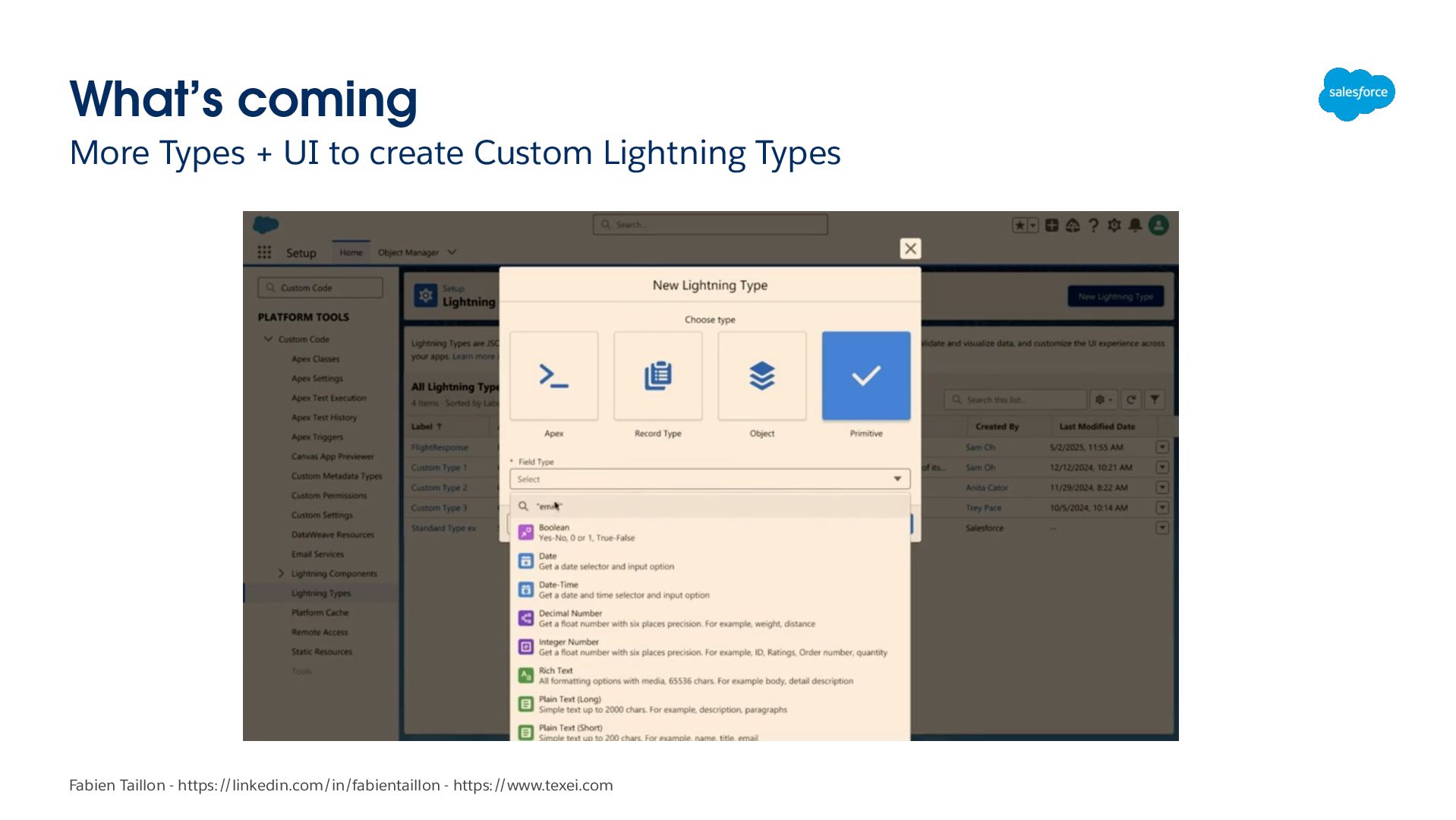This screenshot has height=820, width=1456.
Task: Open row actions for Standard Type ex
Action: 1161,528
